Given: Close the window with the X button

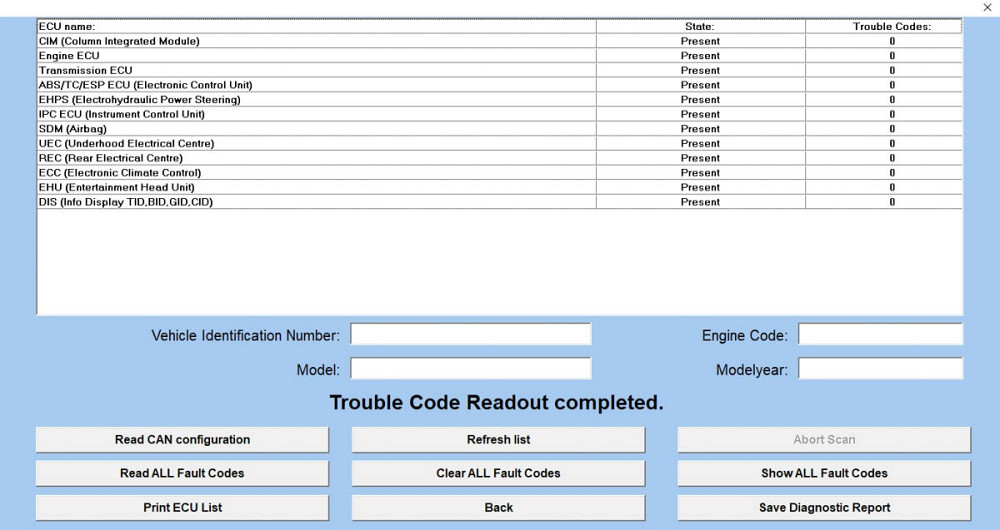Looking at the screenshot, I should tap(987, 8).
